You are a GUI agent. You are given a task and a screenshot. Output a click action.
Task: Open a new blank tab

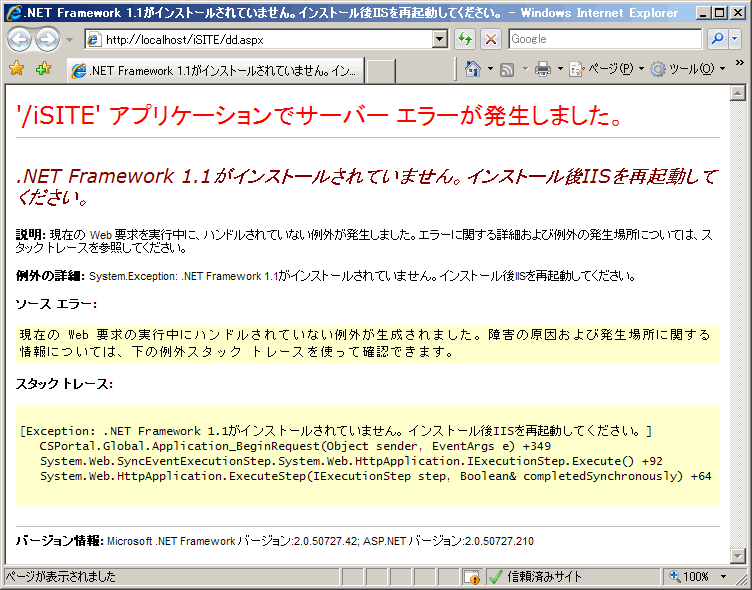381,71
